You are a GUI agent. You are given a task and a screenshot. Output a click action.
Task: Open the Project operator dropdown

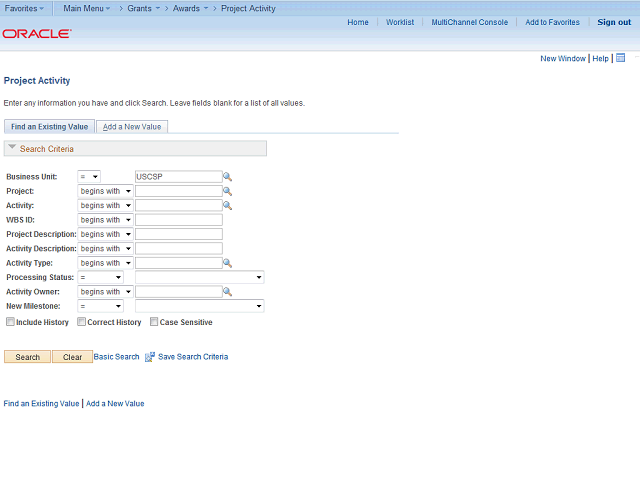[105, 191]
